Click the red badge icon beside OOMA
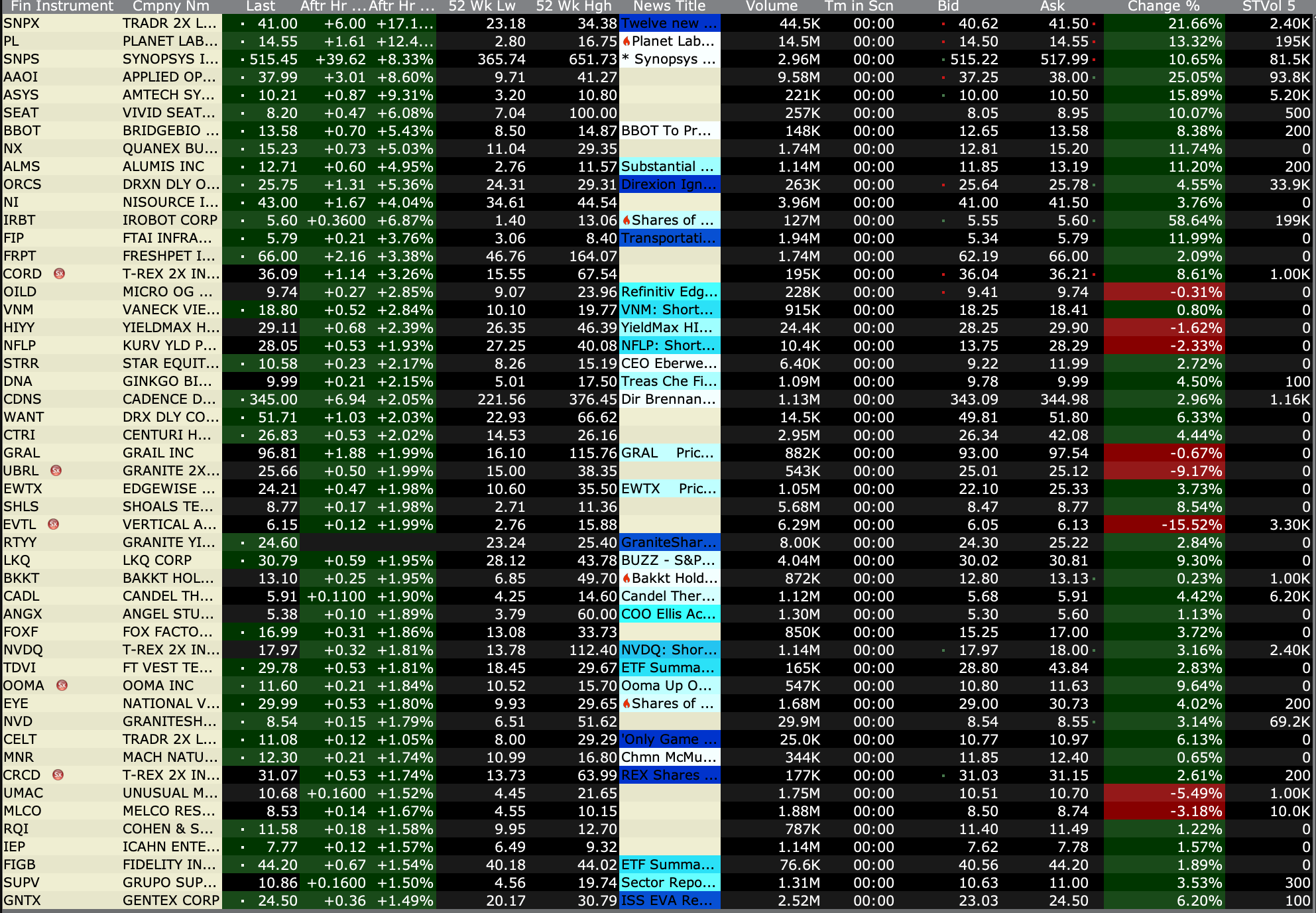The image size is (1316, 913). pos(62,686)
